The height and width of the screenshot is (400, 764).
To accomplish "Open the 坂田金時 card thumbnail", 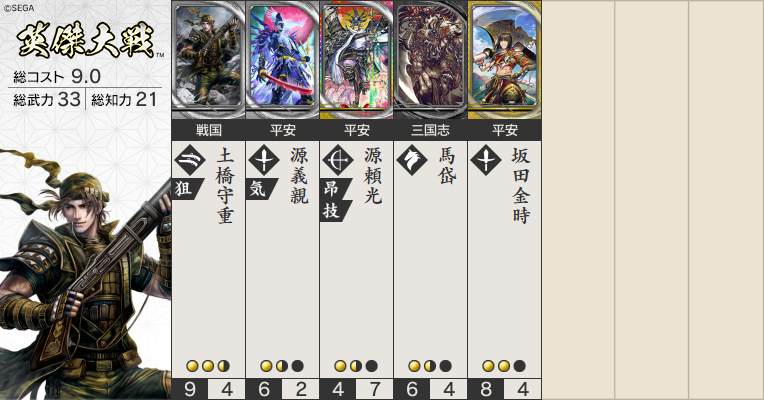I will click(x=505, y=59).
